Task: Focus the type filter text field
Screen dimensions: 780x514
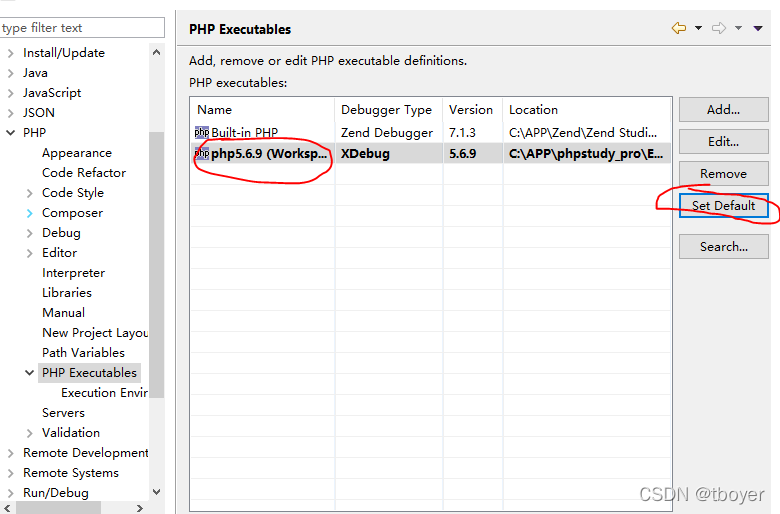Action: [x=82, y=28]
